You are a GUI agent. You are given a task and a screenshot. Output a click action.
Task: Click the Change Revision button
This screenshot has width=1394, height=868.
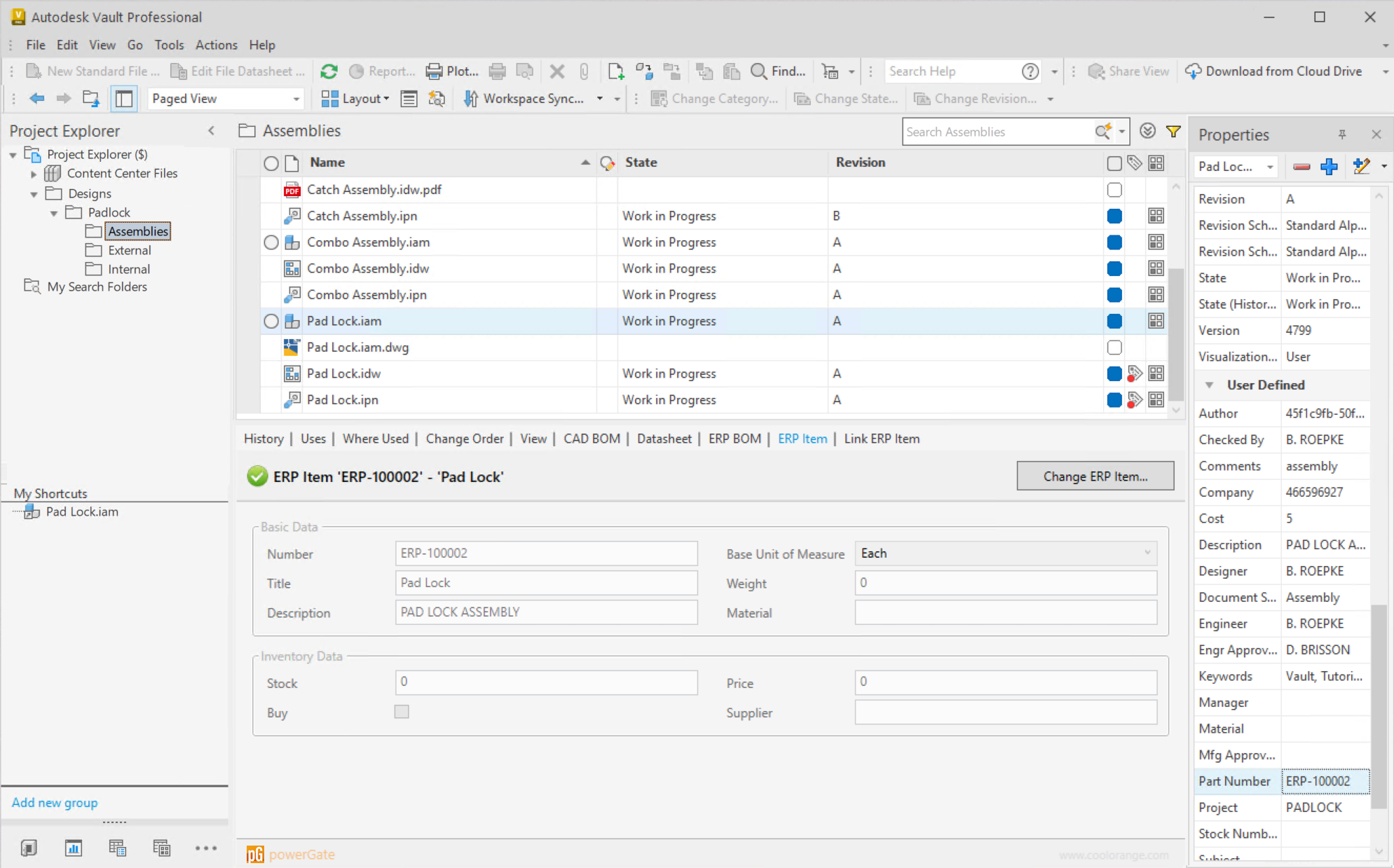click(x=976, y=99)
